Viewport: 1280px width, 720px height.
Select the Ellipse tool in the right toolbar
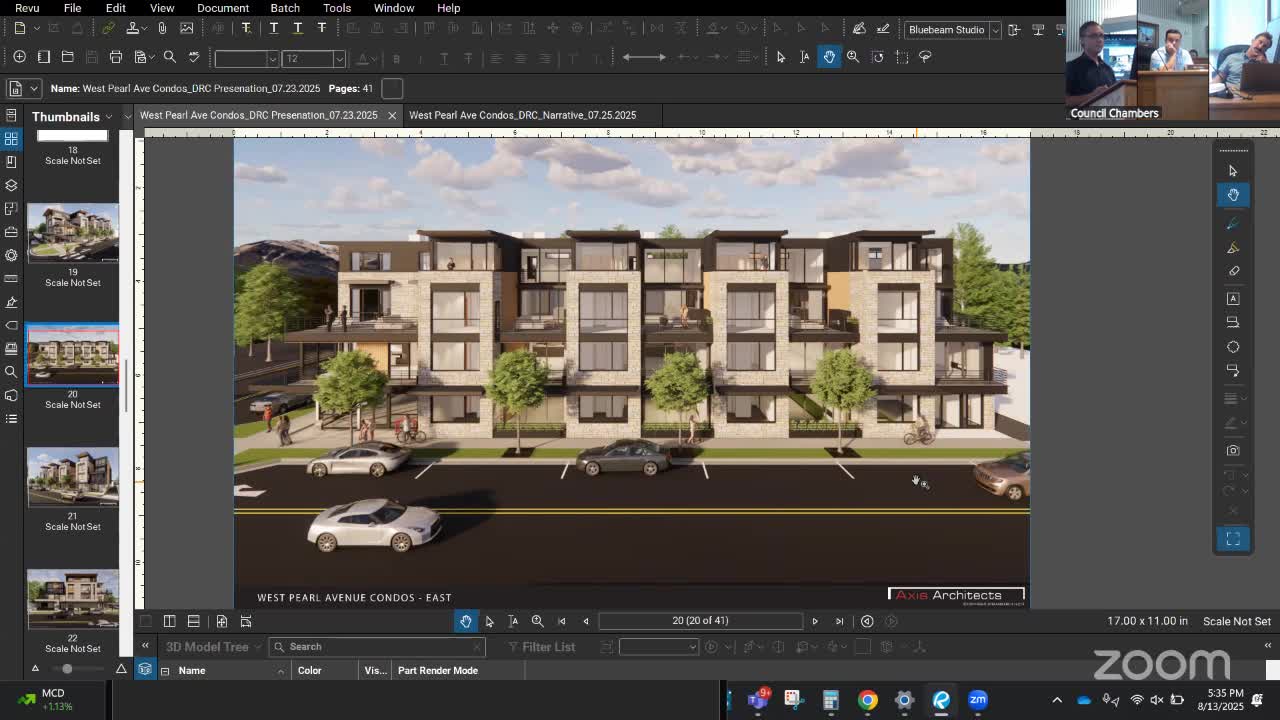point(1233,347)
